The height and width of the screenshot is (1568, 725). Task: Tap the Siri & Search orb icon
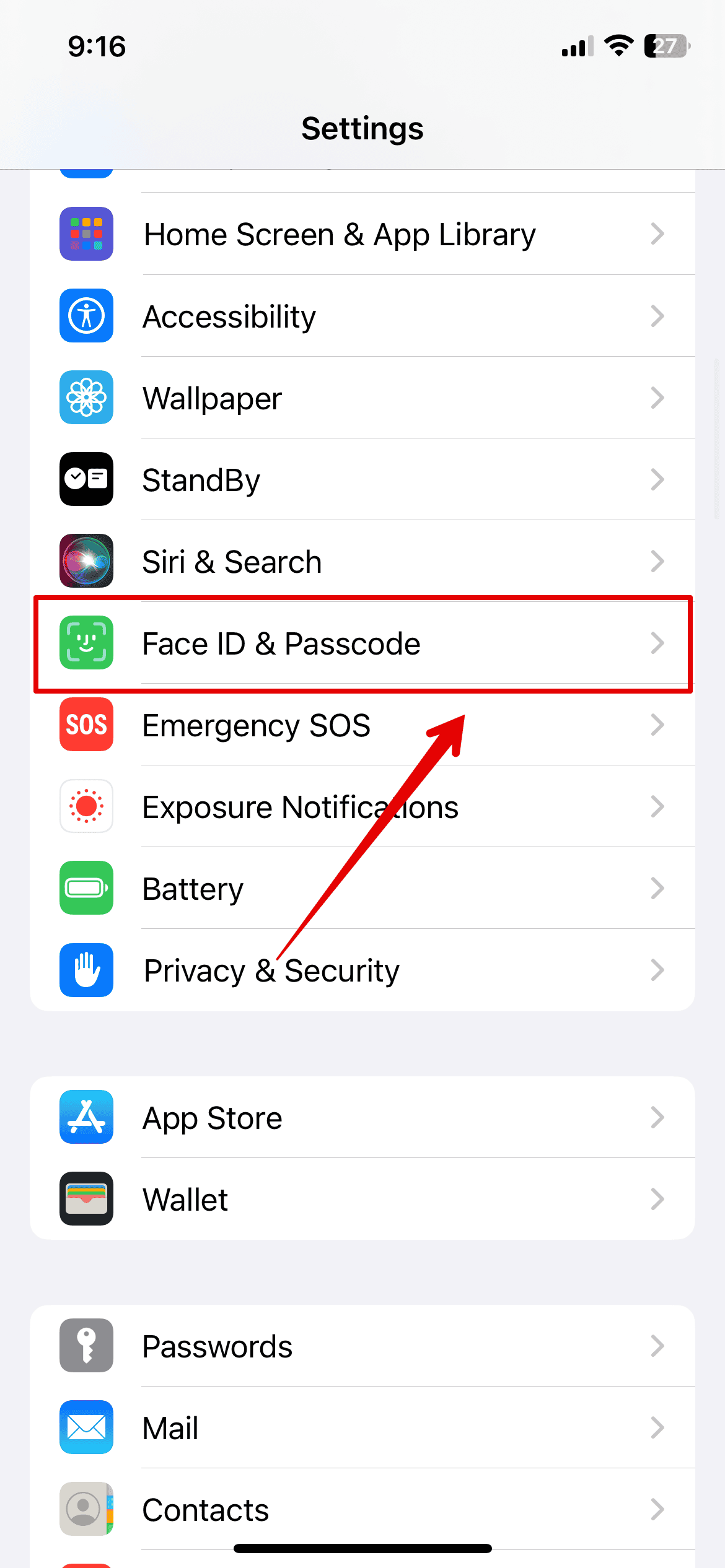point(86,561)
